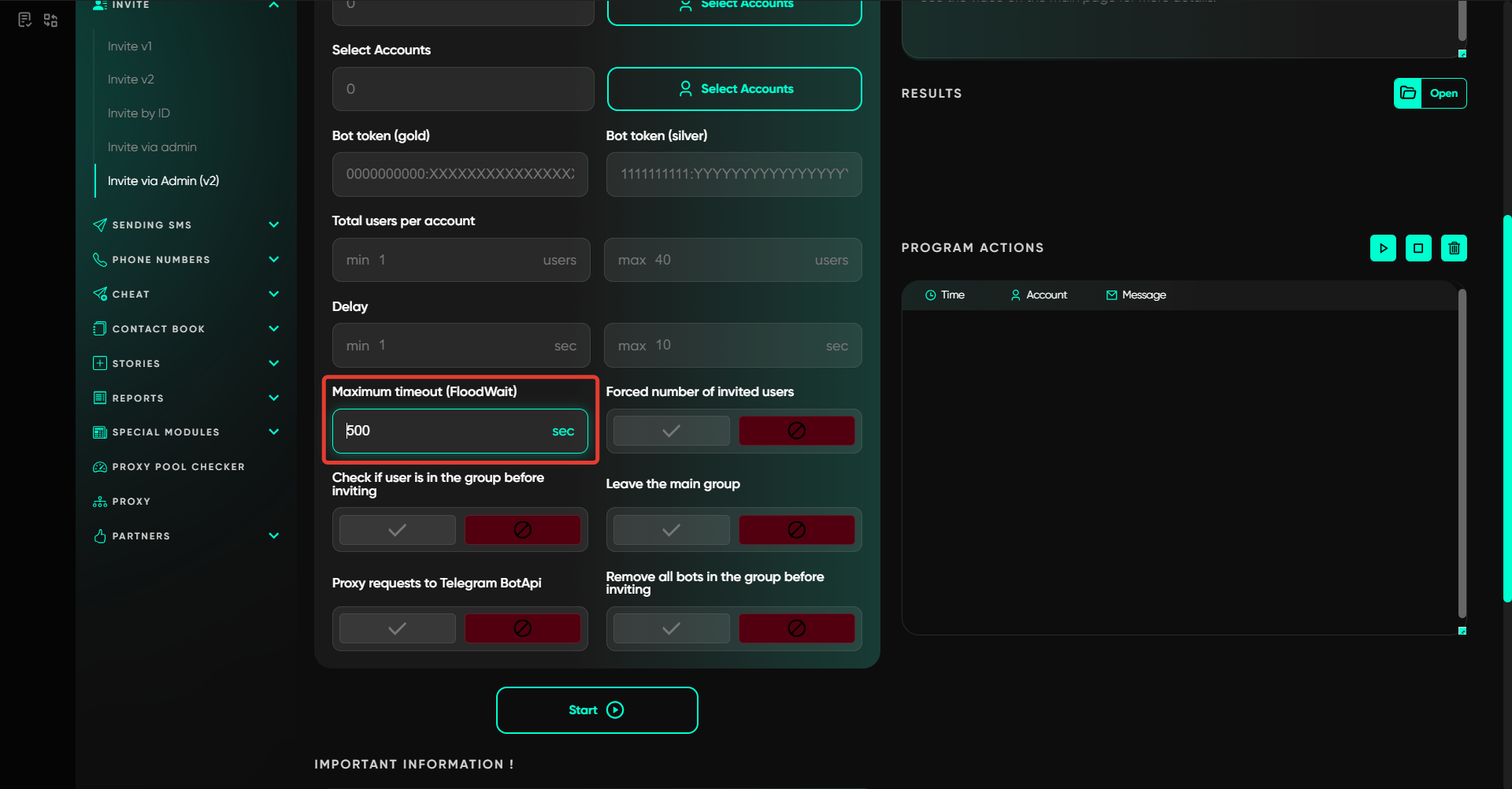Viewport: 1512px width, 789px height.
Task: Enable Proxy requests to Telegram BotApi
Action: click(397, 628)
